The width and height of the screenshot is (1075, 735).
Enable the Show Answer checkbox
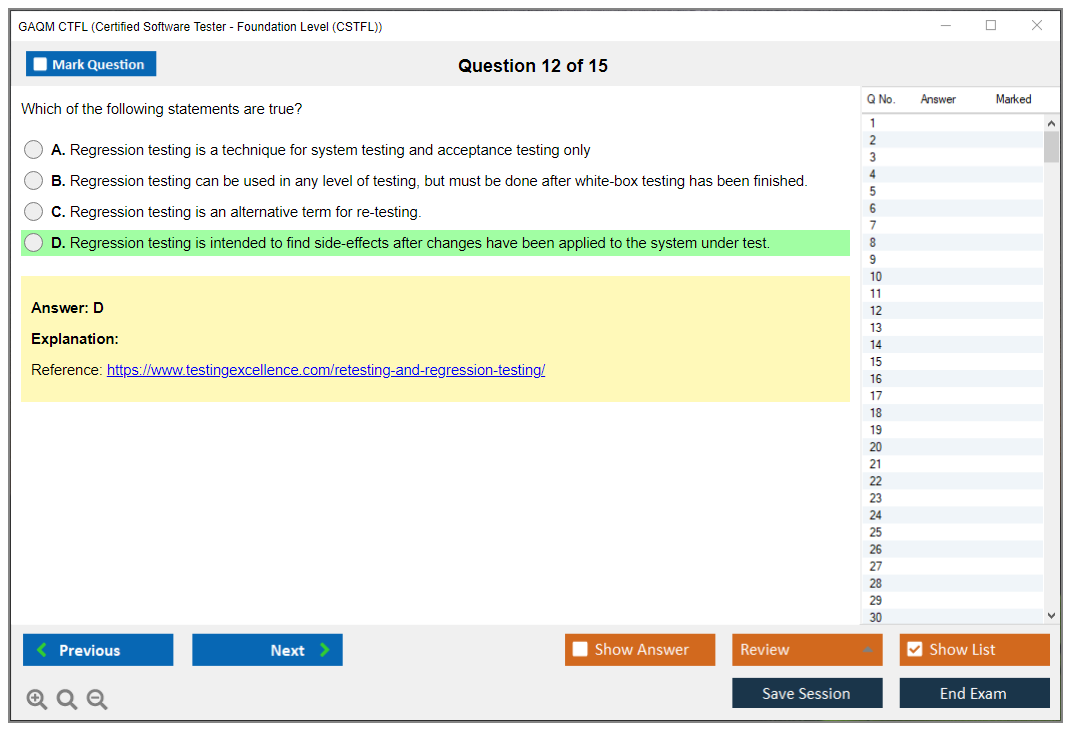[x=580, y=650]
